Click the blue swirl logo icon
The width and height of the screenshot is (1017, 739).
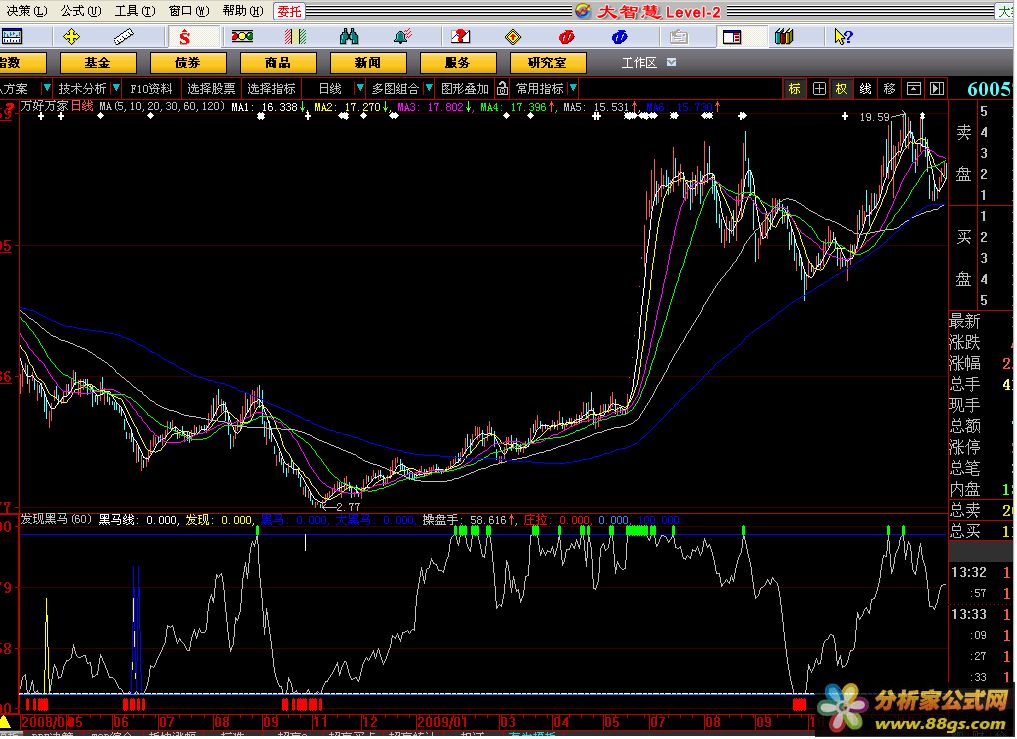[619, 37]
